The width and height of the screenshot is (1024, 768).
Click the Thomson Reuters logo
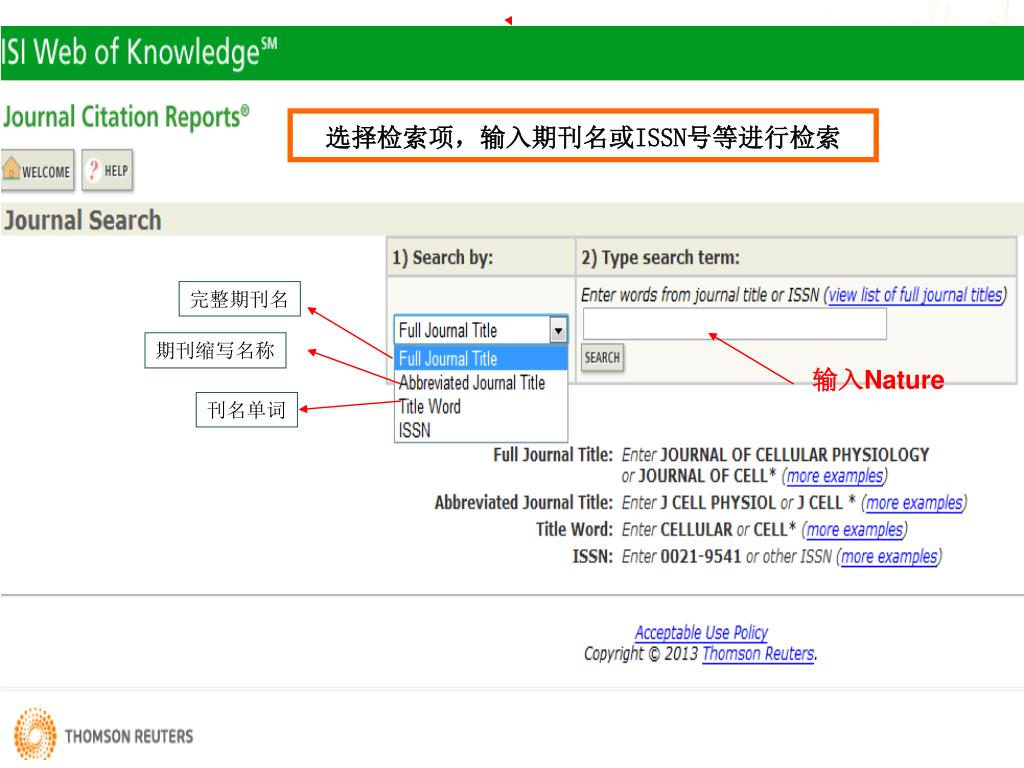point(103,734)
